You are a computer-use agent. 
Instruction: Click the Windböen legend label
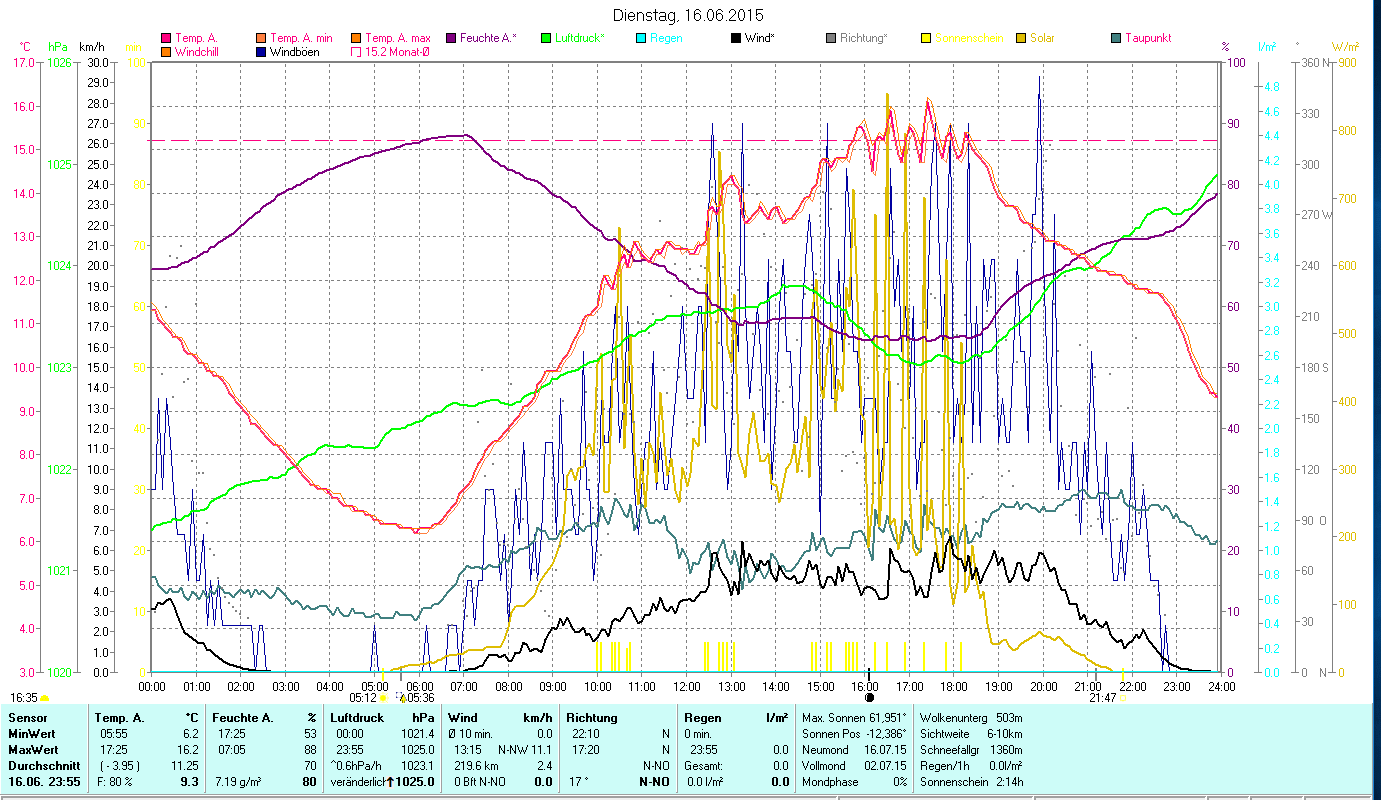[294, 52]
